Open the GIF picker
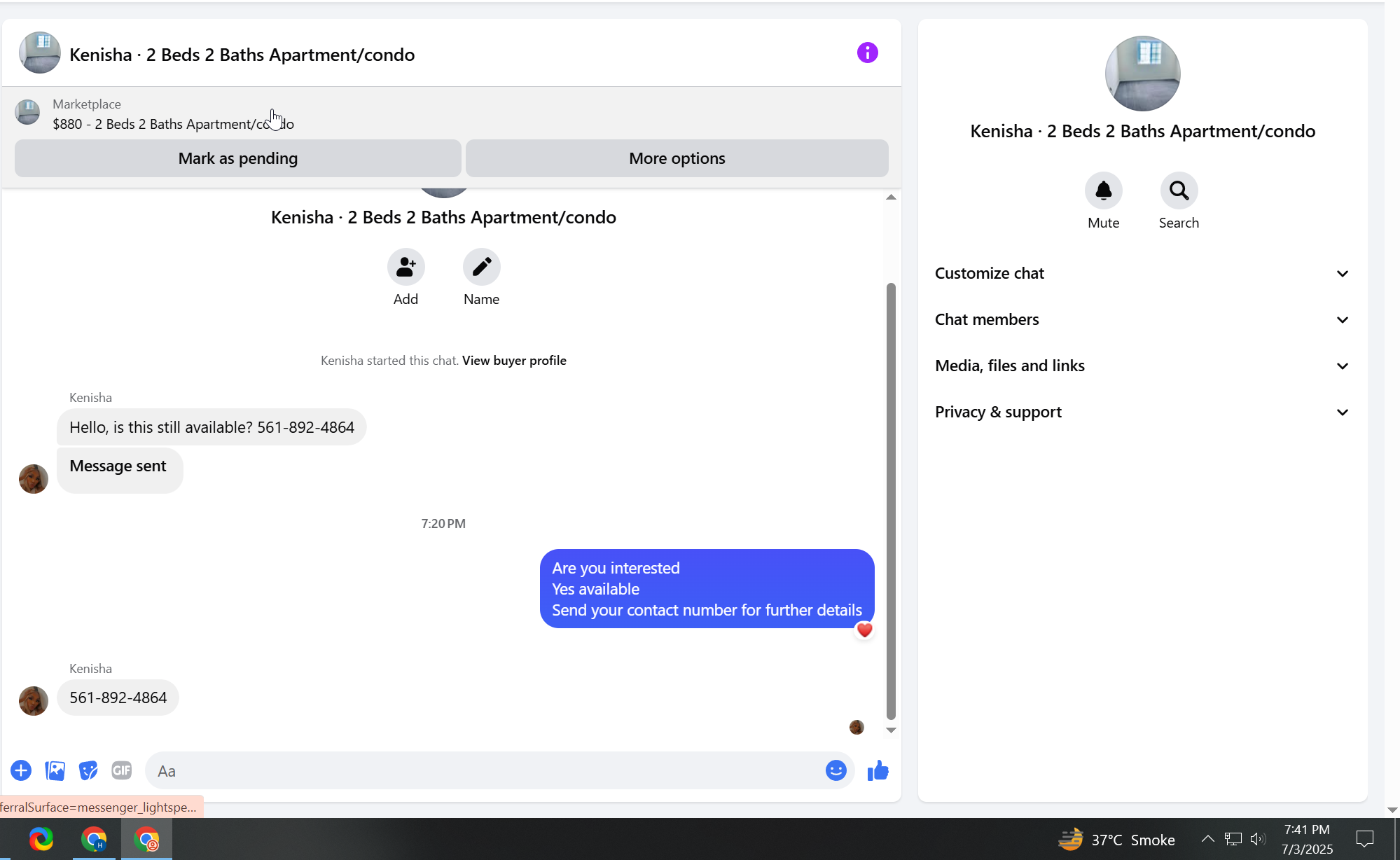 [122, 770]
